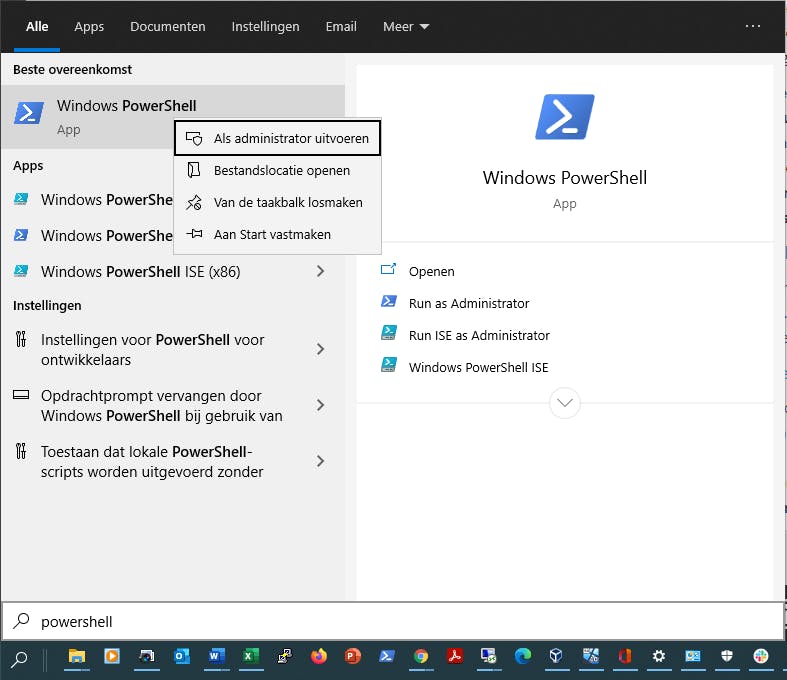Image resolution: width=787 pixels, height=680 pixels.
Task: Choose 'Als administrator uitvoeren' from context menu
Action: 278,138
